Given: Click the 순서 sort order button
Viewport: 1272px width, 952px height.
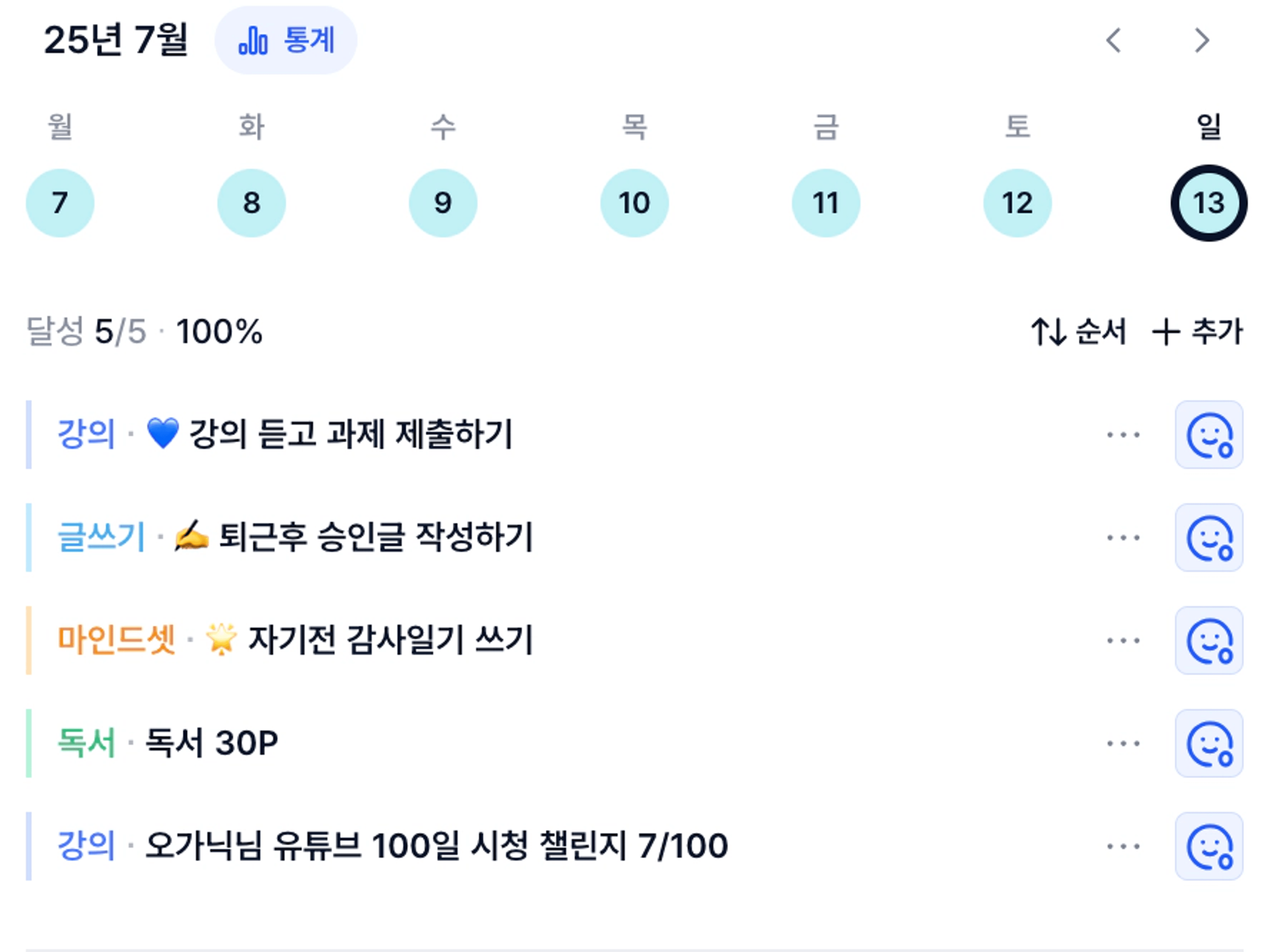Looking at the screenshot, I should pyautogui.click(x=1078, y=332).
